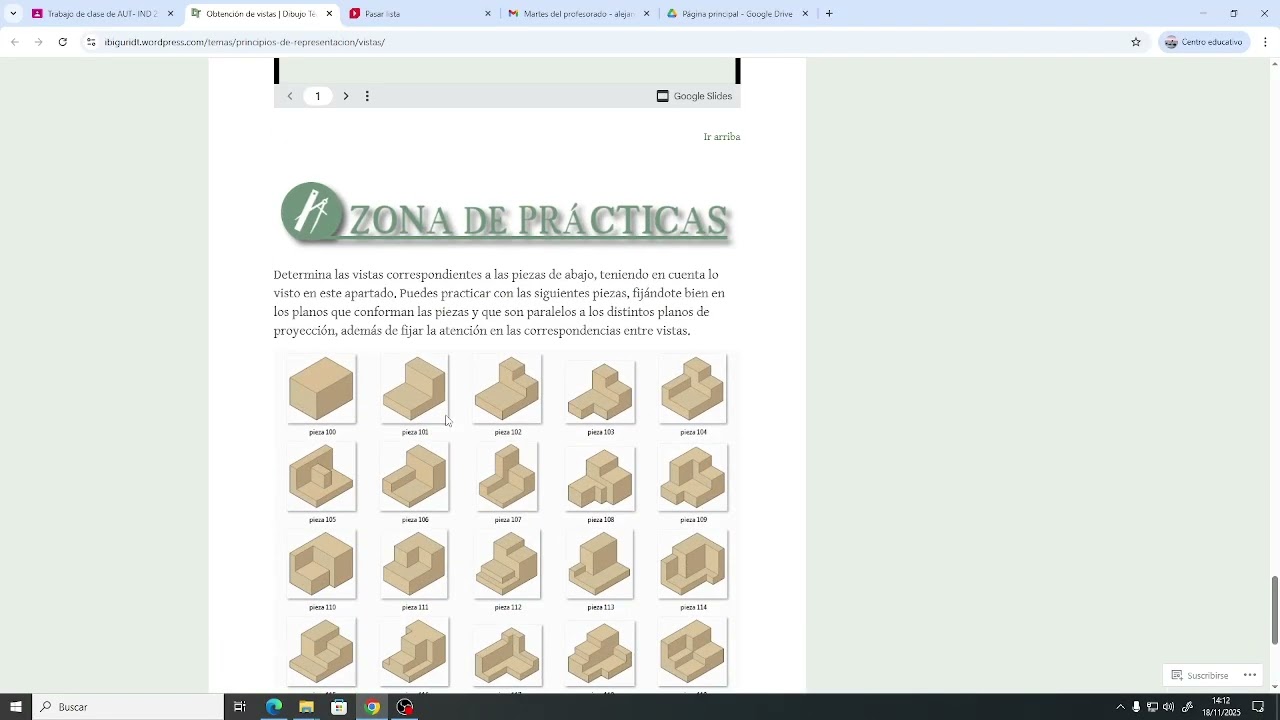Open pieza 102 thumbnail
Image resolution: width=1280 pixels, height=720 pixels.
(507, 388)
